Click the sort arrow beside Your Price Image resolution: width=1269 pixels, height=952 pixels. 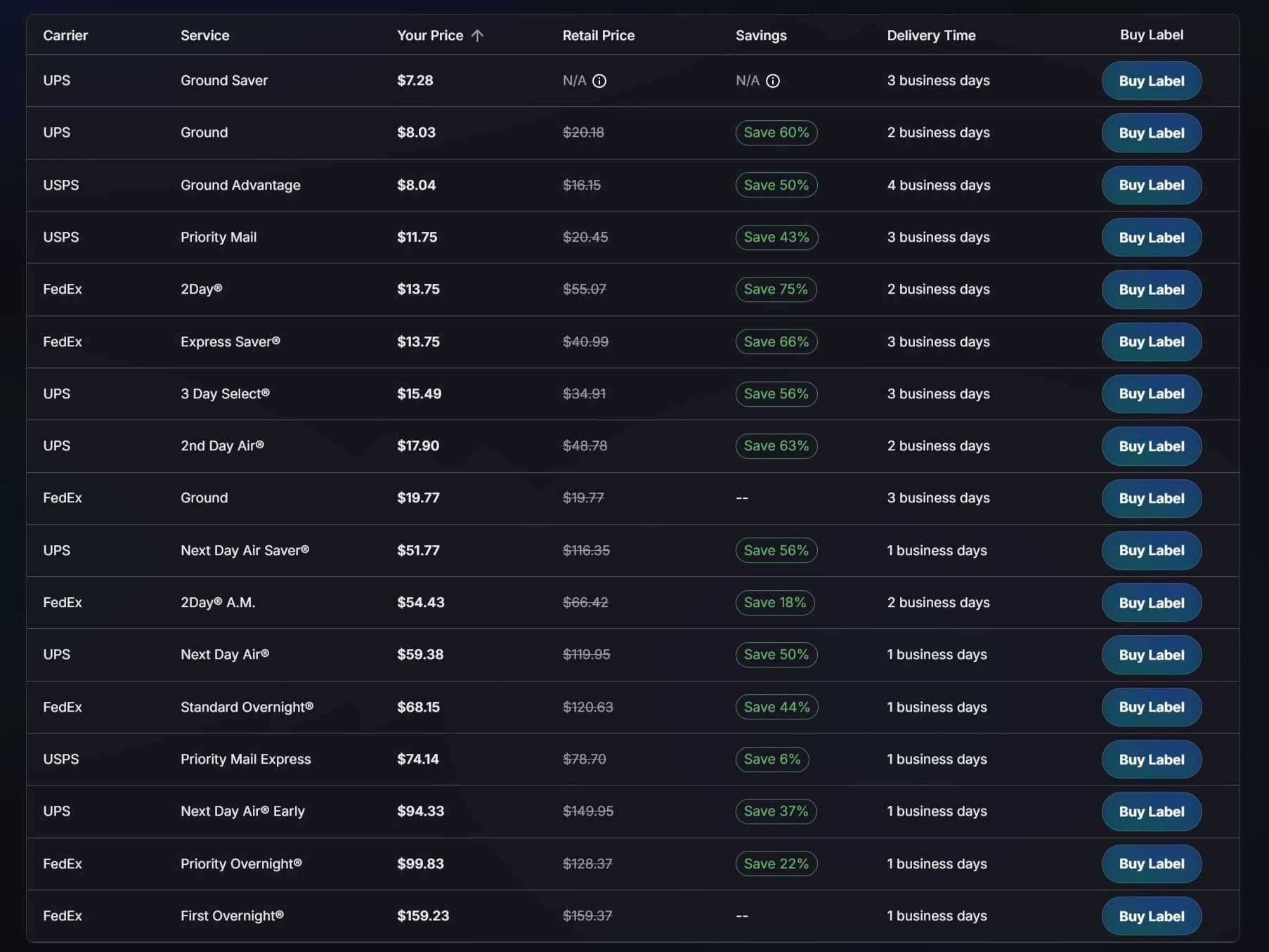(x=478, y=36)
